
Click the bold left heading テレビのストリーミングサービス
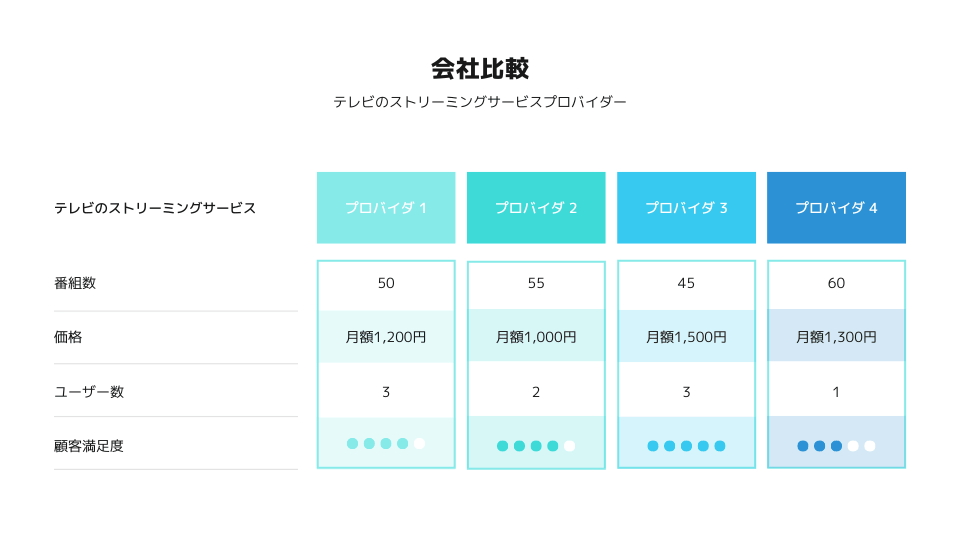(x=155, y=208)
